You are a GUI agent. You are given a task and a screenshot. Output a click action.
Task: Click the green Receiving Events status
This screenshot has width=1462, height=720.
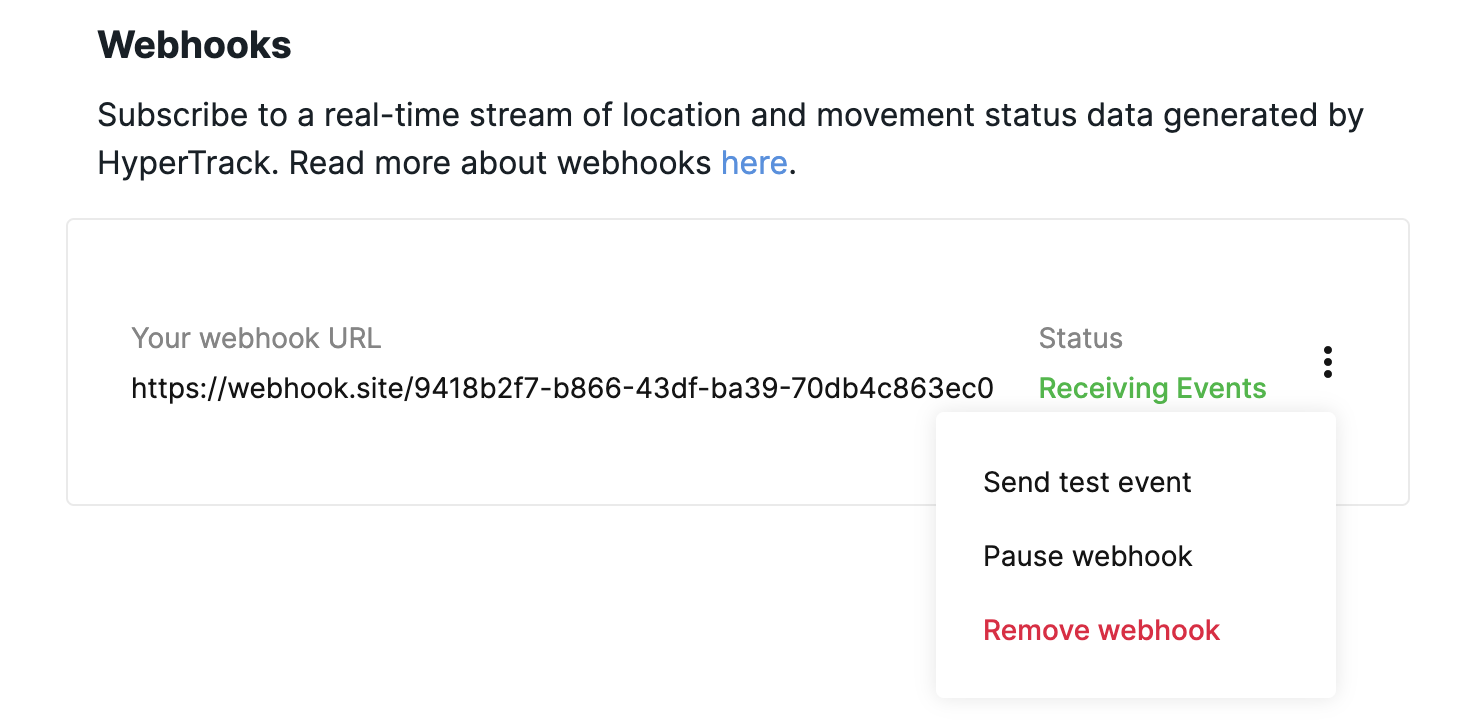coord(1152,388)
